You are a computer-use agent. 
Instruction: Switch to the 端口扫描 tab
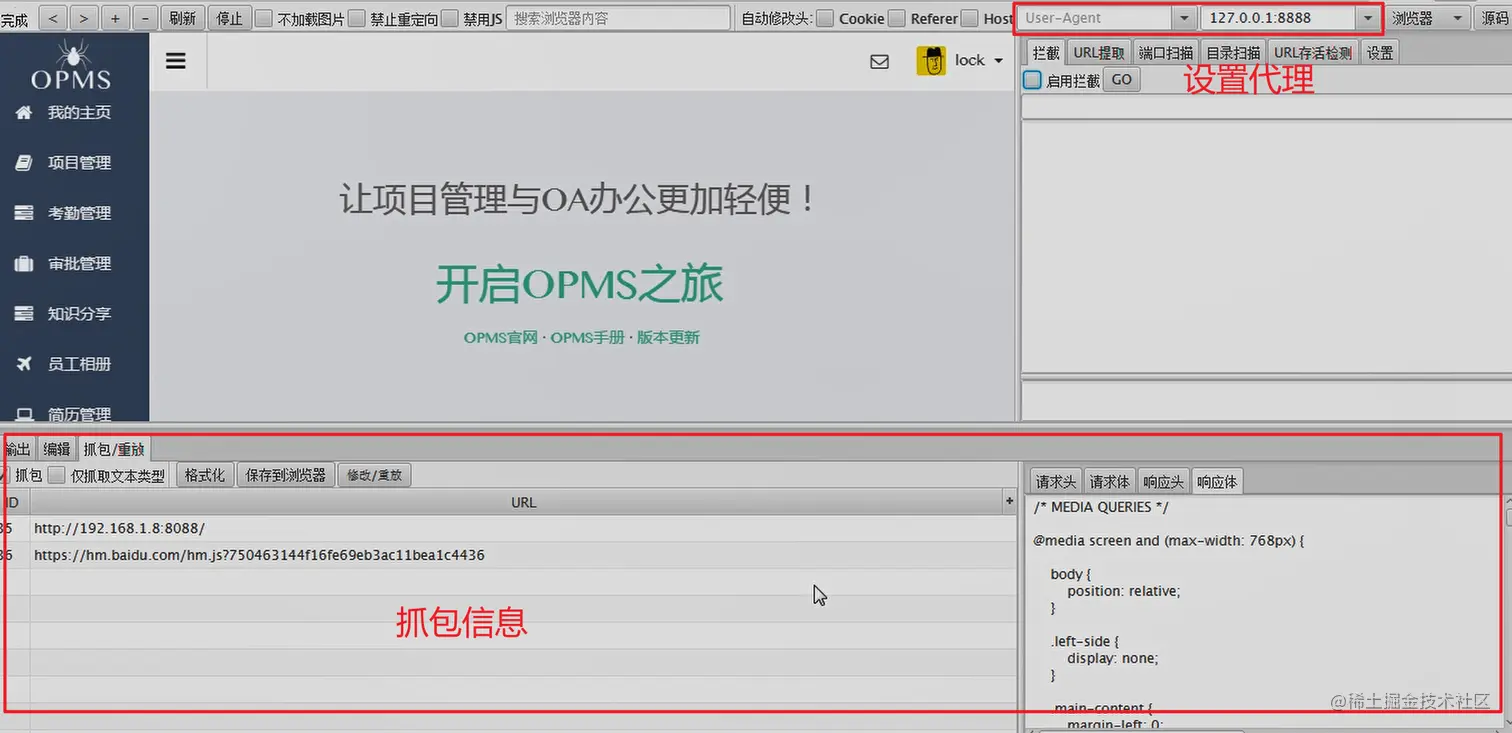coord(1166,53)
